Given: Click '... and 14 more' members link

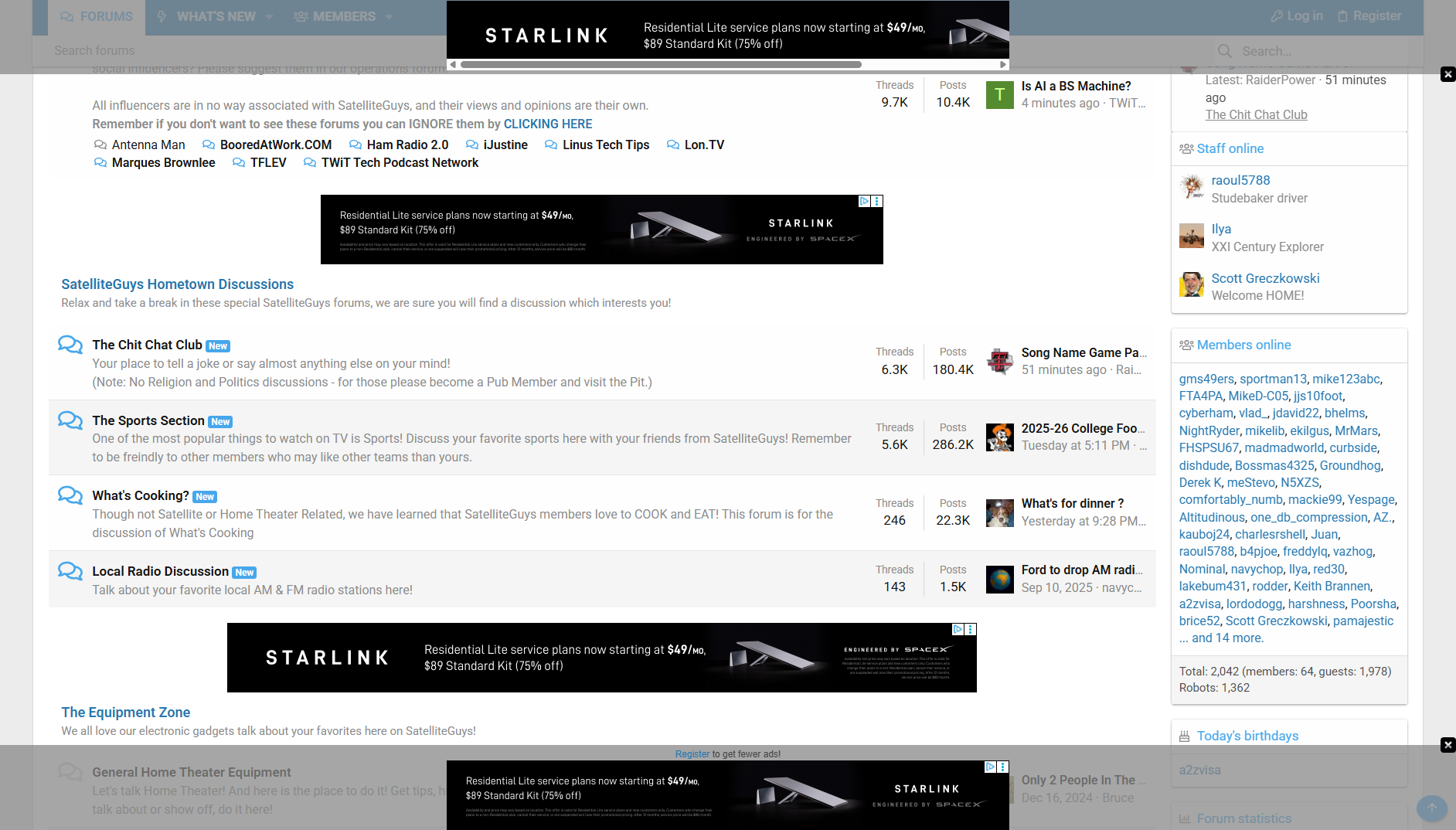Looking at the screenshot, I should click(x=1221, y=638).
